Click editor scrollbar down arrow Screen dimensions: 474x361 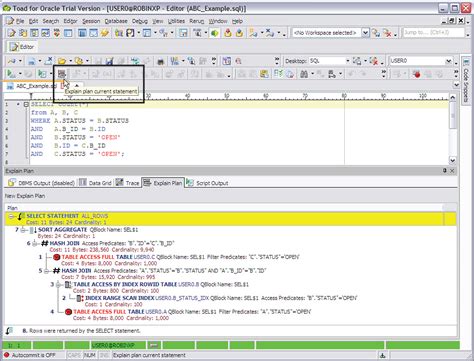point(452,160)
